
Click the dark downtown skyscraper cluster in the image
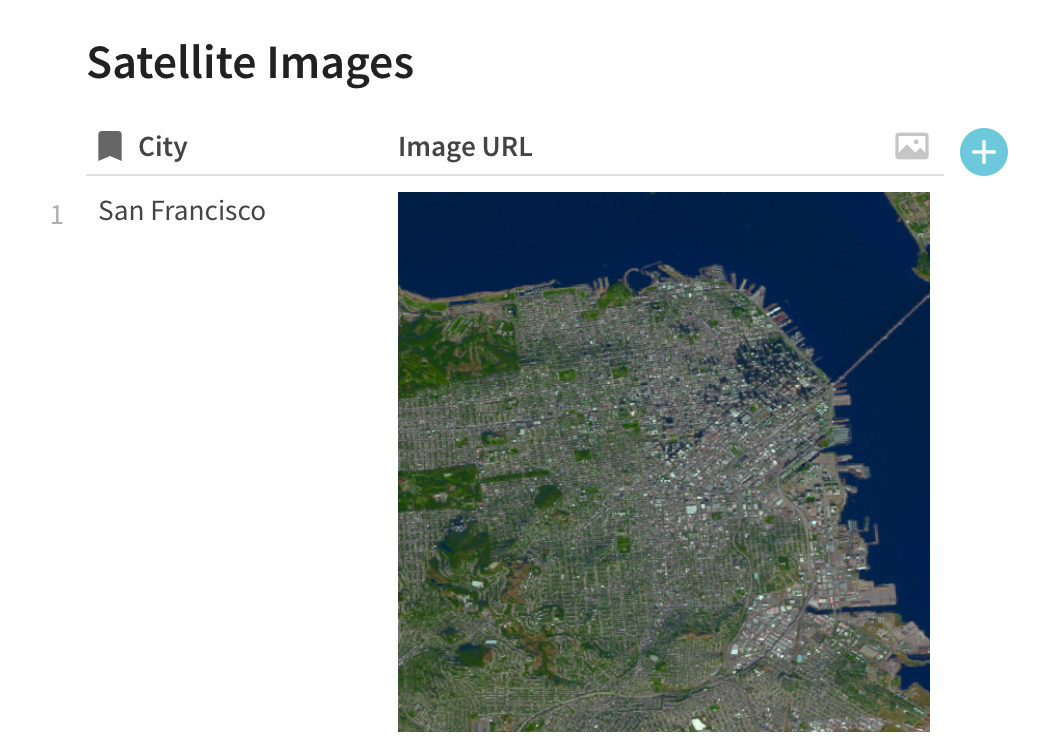[x=770, y=367]
